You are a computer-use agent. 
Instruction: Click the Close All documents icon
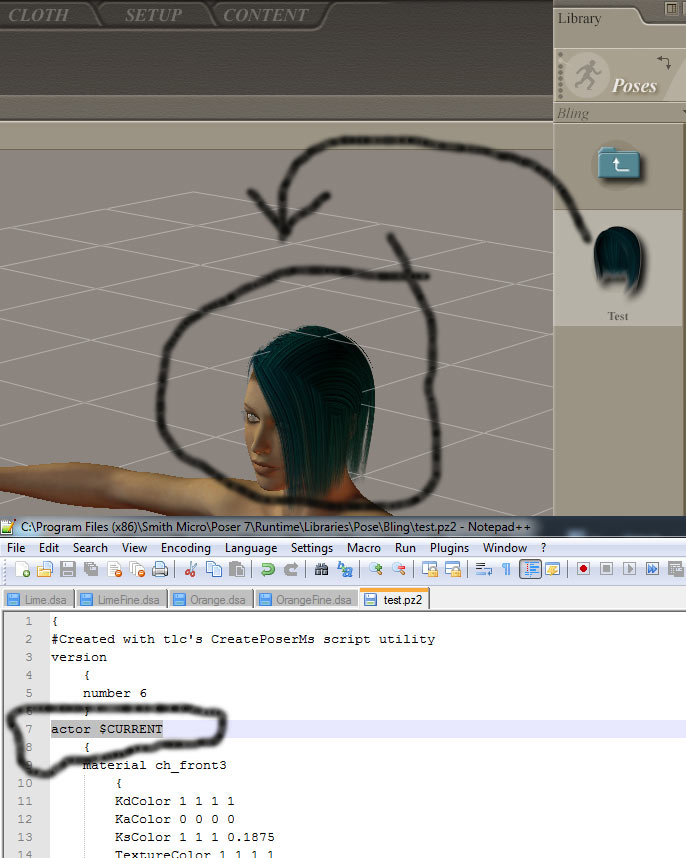(x=137, y=570)
